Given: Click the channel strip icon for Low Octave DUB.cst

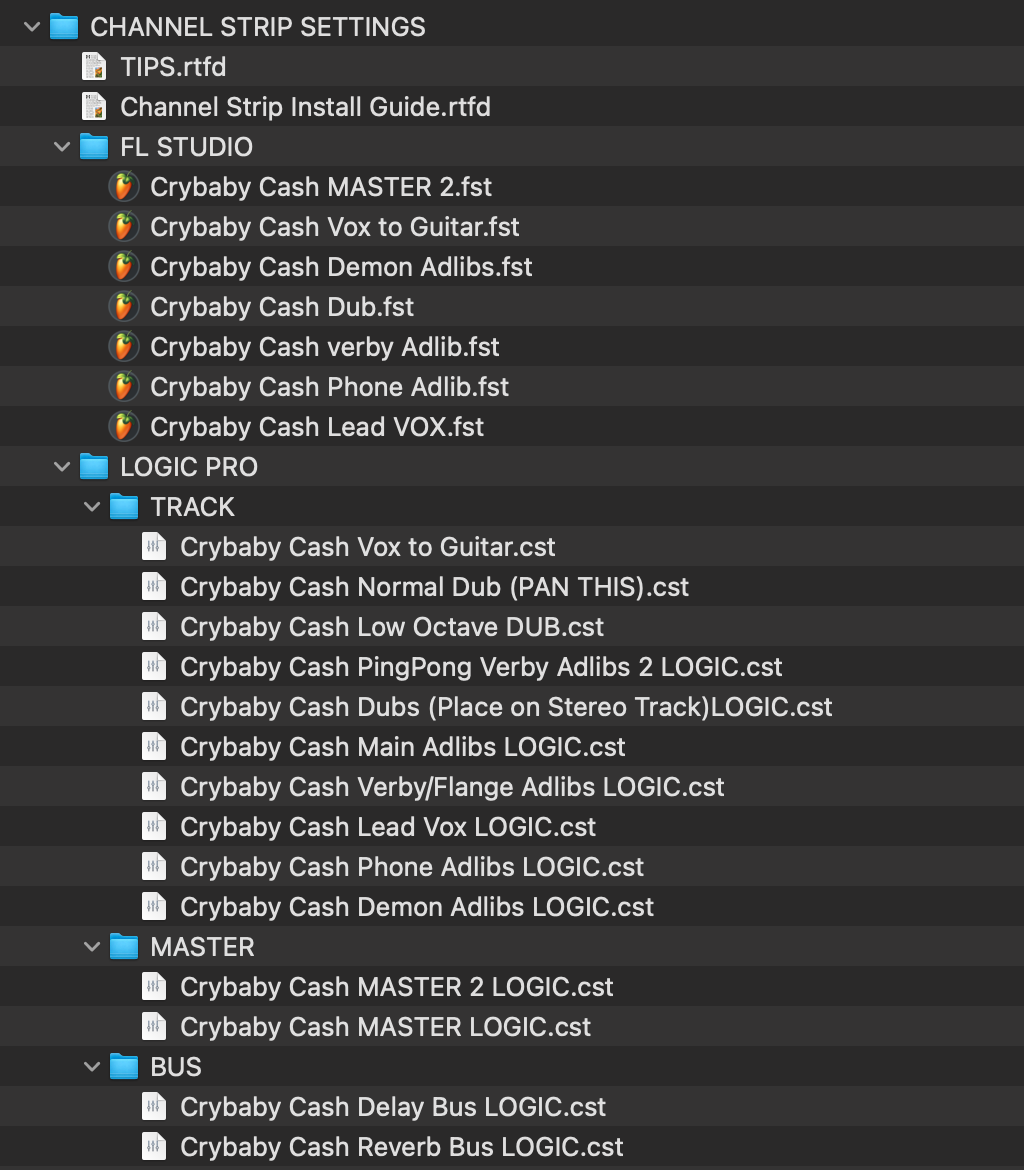Looking at the screenshot, I should pyautogui.click(x=153, y=627).
